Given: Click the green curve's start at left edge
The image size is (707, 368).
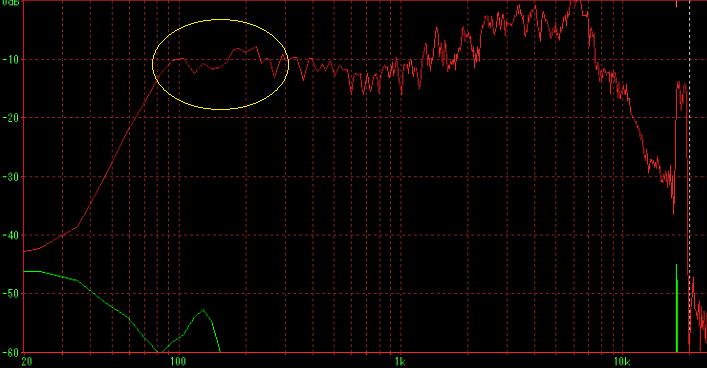Looking at the screenshot, I should (24, 271).
